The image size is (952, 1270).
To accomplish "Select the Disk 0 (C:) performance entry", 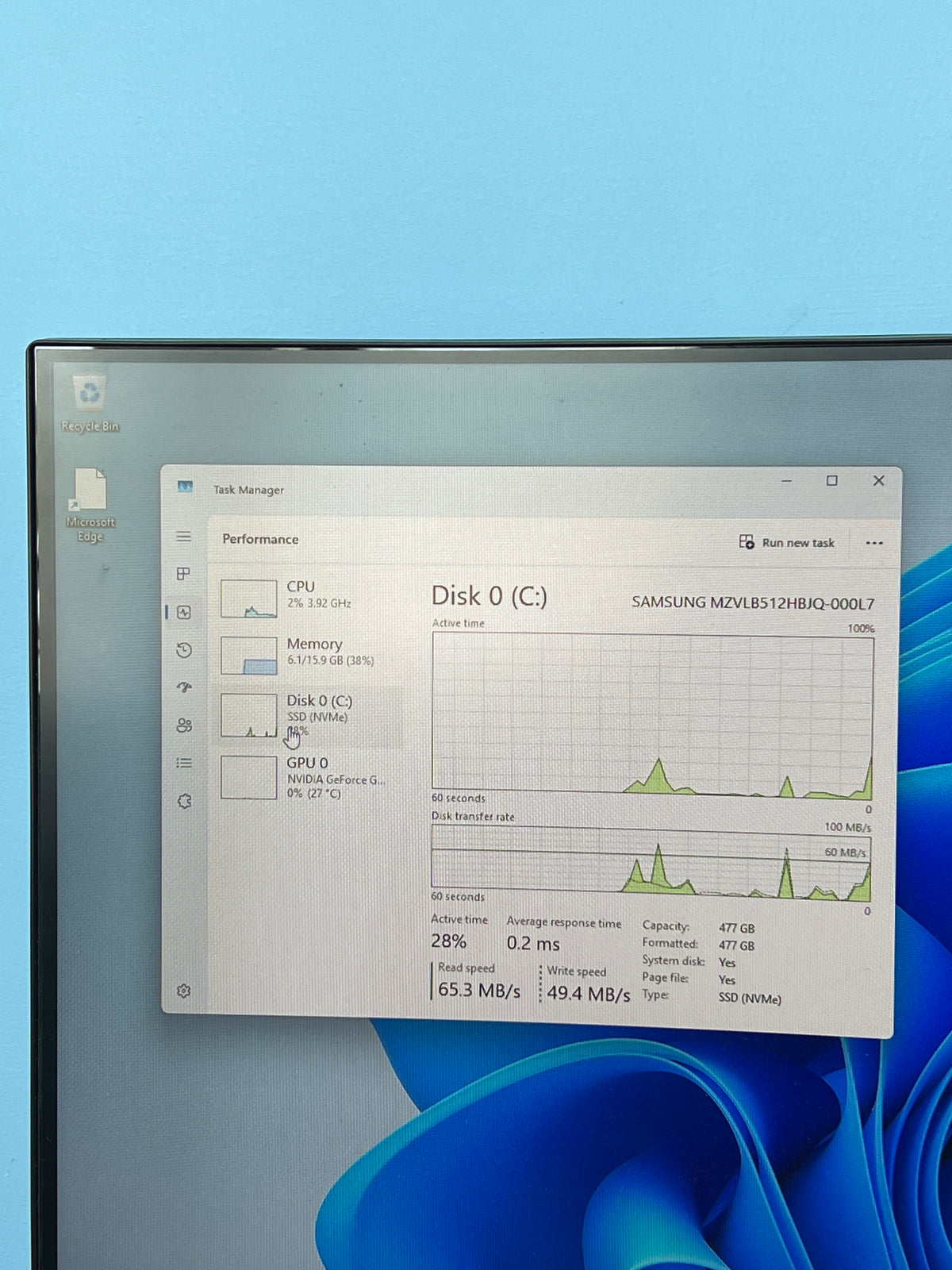I will point(309,717).
